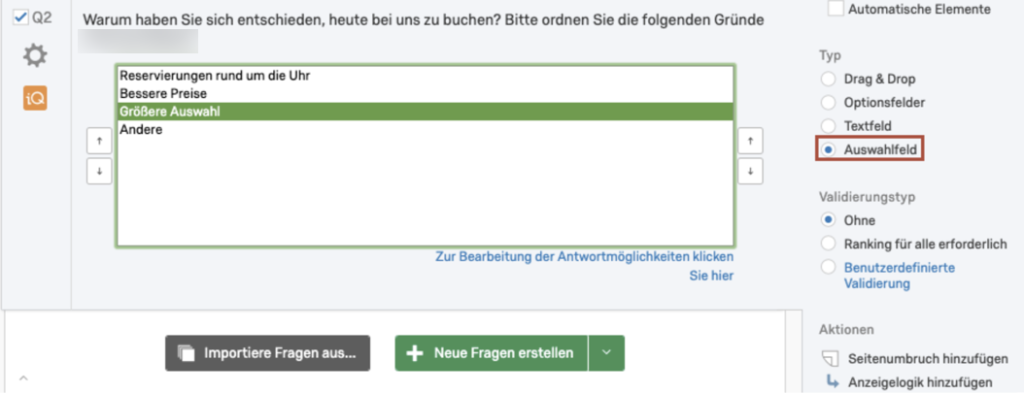
Task: Select the 'Andere' list item
Action: coord(425,130)
